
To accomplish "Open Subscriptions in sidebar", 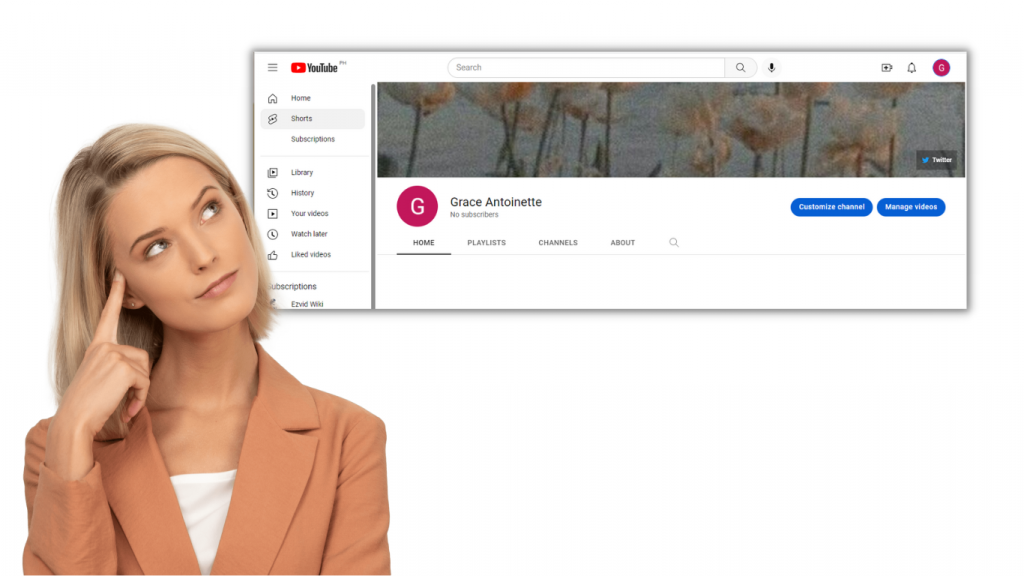I will point(312,139).
